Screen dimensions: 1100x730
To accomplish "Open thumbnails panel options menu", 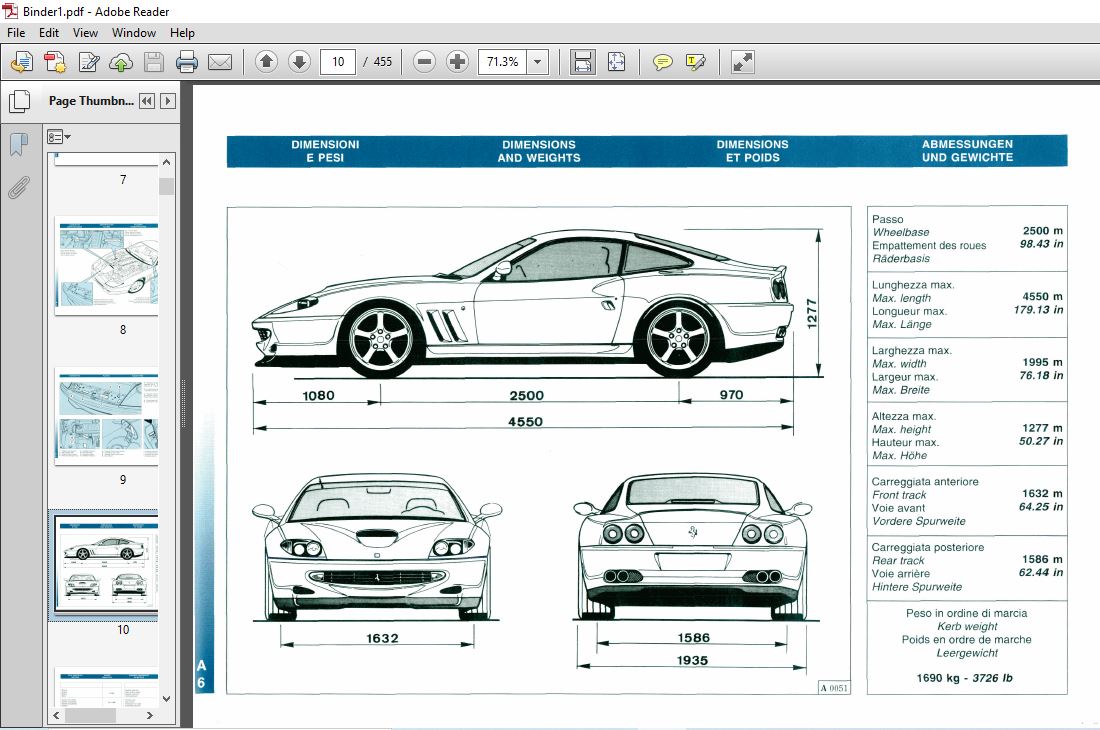I will coord(59,137).
